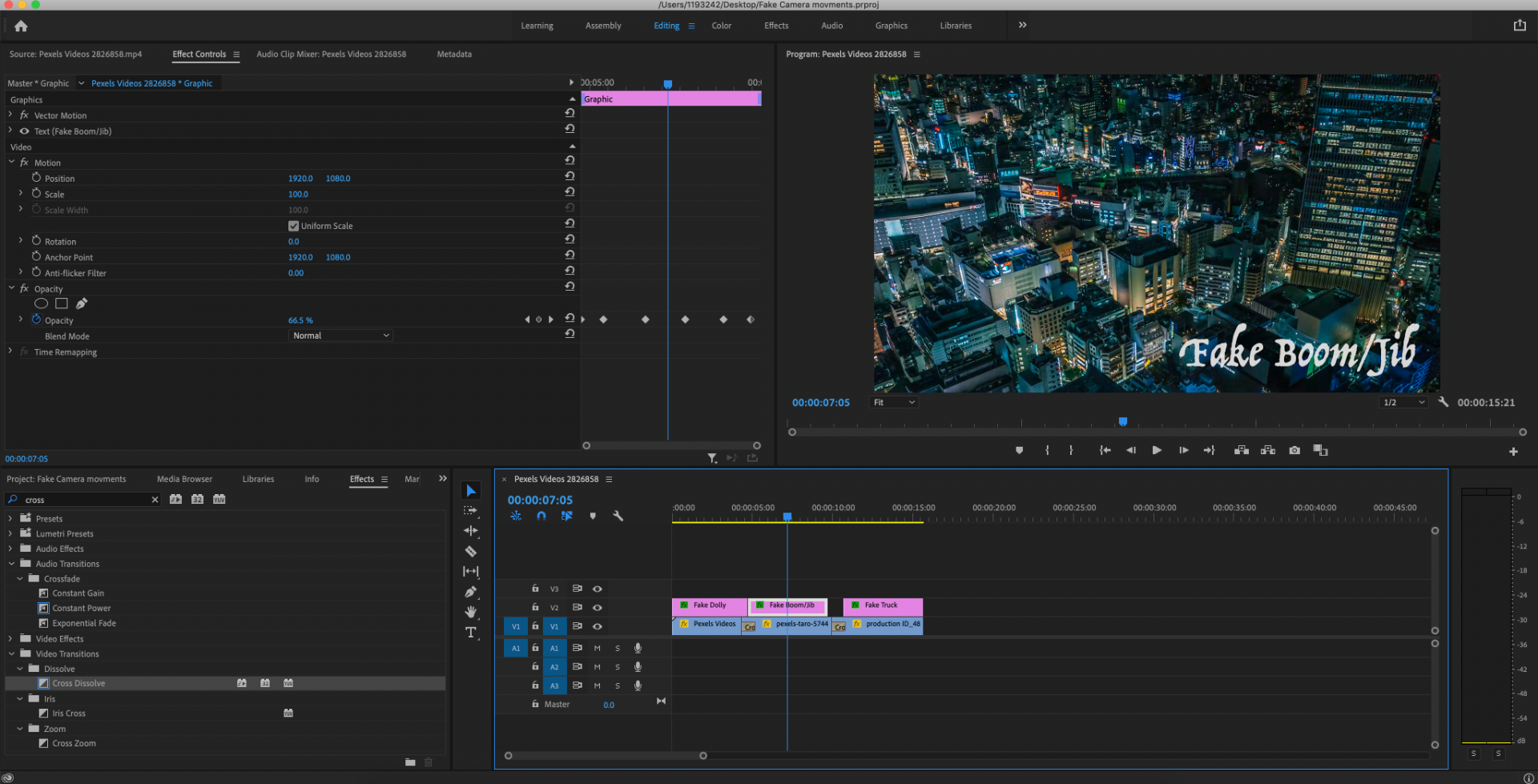Toggle V2 track output eye
The width and height of the screenshot is (1538, 784).
(x=598, y=608)
